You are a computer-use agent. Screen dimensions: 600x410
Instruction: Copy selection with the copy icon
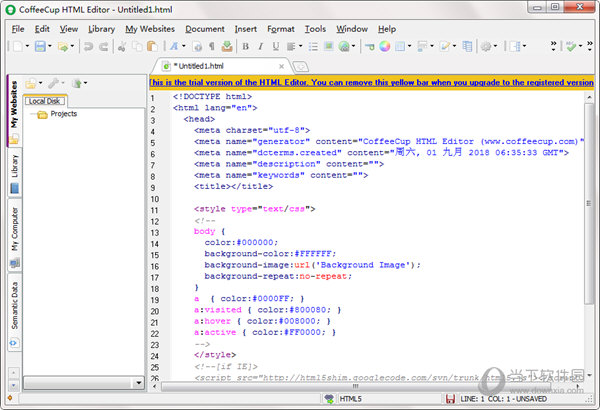(137, 47)
